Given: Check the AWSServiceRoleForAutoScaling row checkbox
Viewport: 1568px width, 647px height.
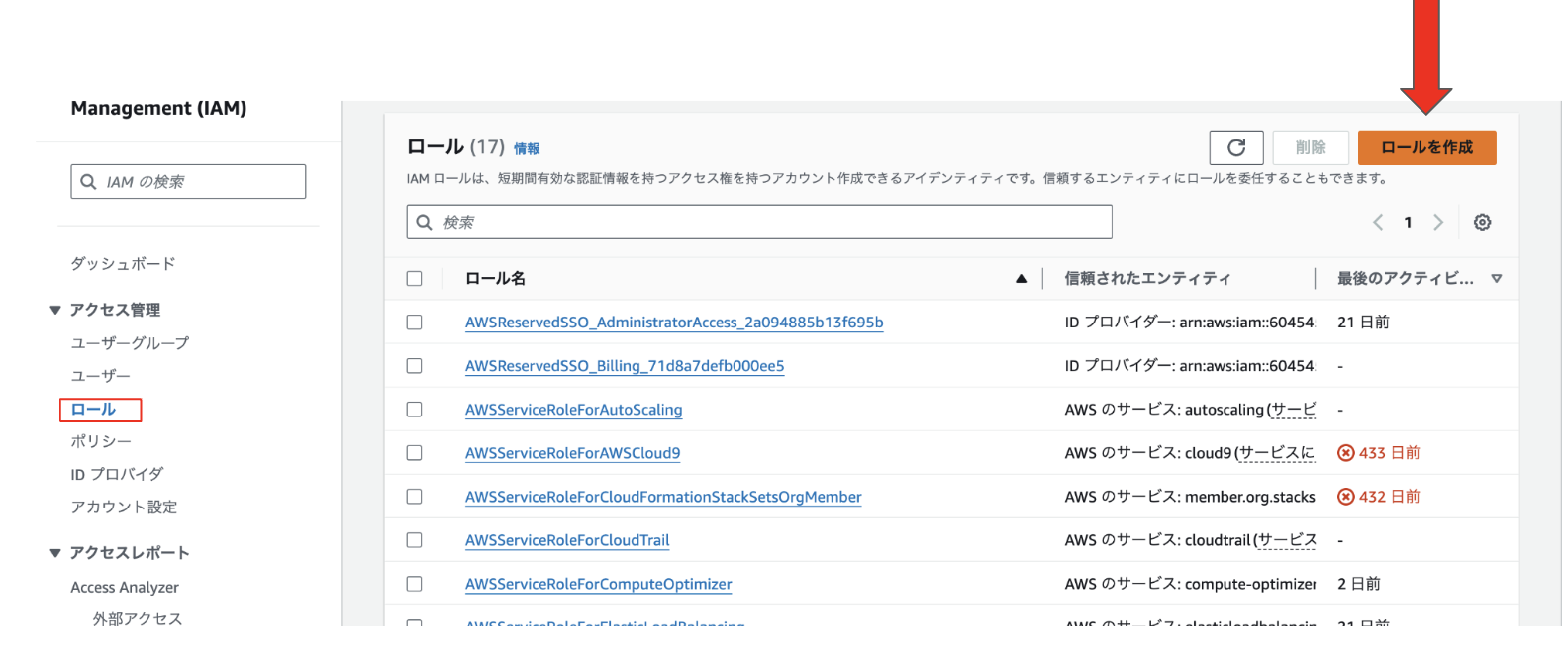Looking at the screenshot, I should tap(415, 410).
